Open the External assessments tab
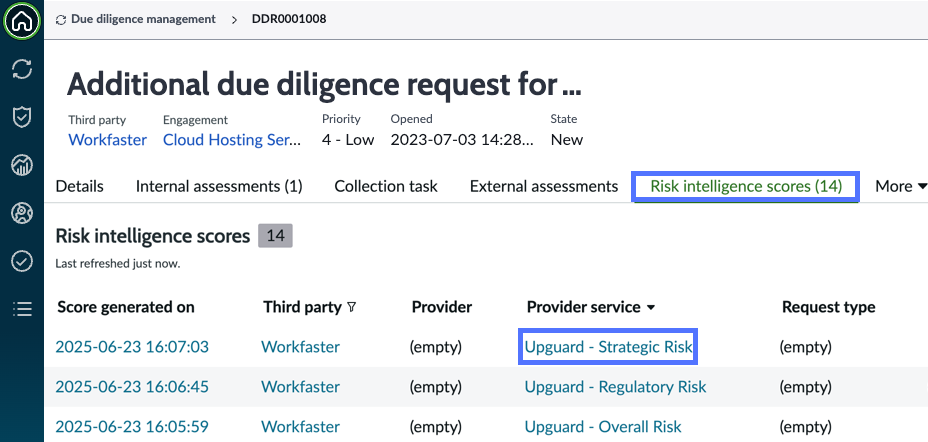Image resolution: width=928 pixels, height=442 pixels. tap(544, 186)
